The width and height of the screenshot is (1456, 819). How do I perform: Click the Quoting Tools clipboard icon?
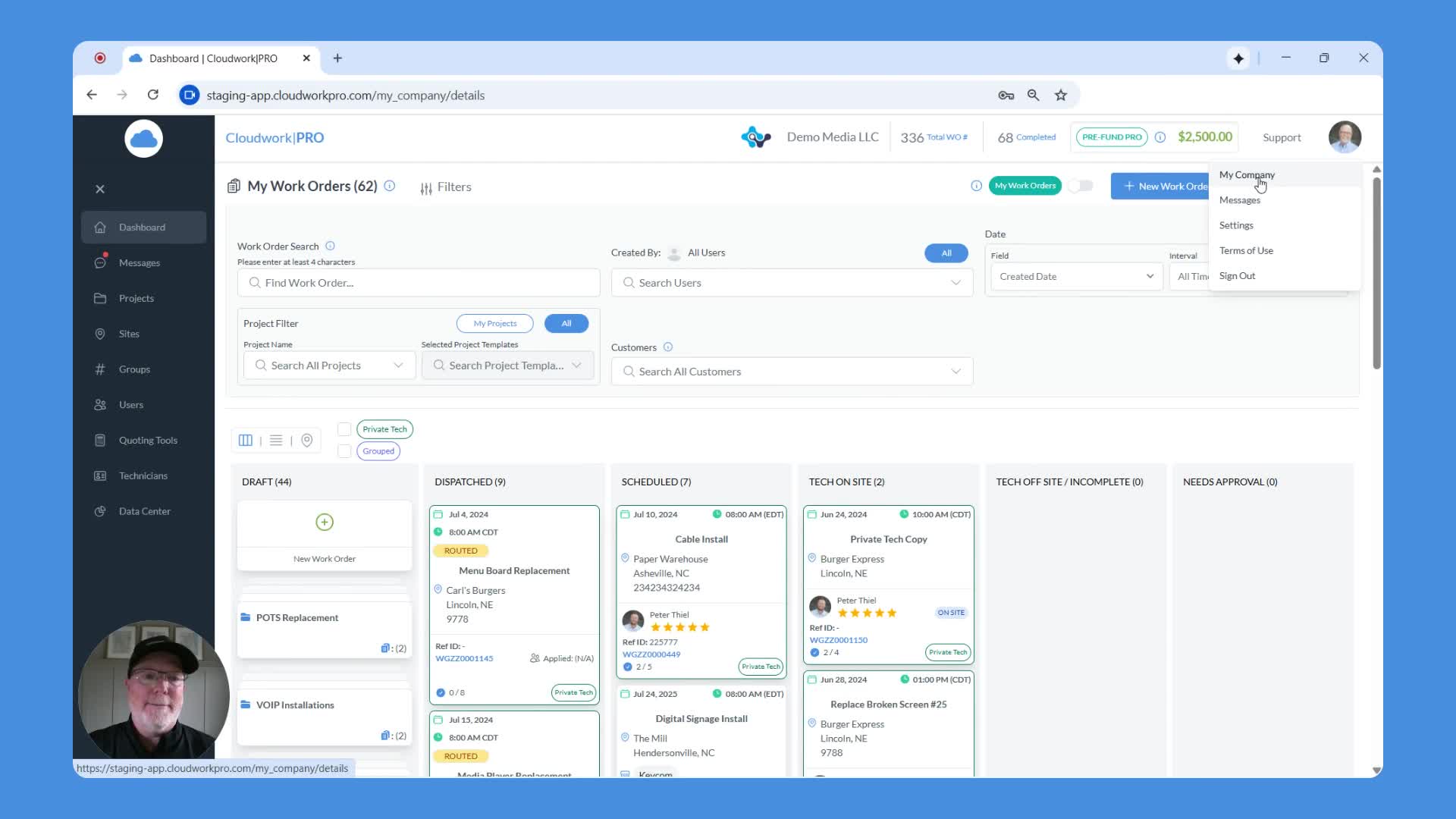coord(100,441)
